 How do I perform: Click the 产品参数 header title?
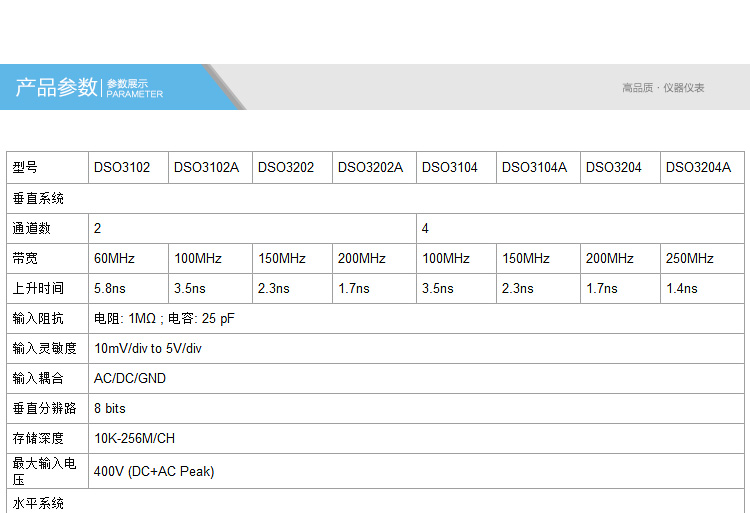[x=56, y=88]
